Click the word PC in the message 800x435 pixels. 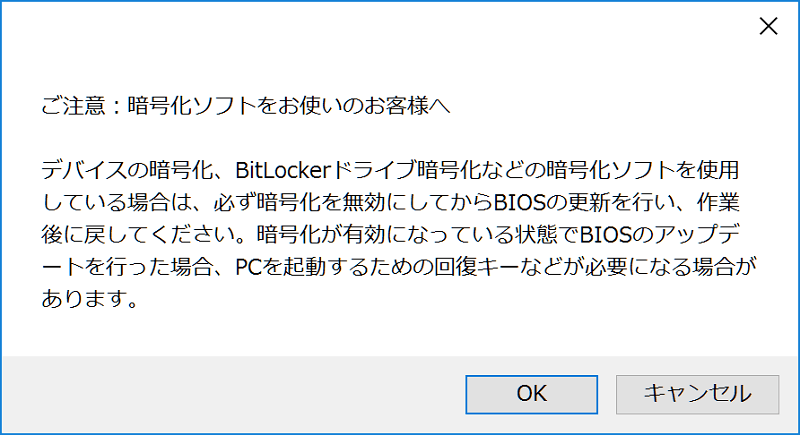248,267
